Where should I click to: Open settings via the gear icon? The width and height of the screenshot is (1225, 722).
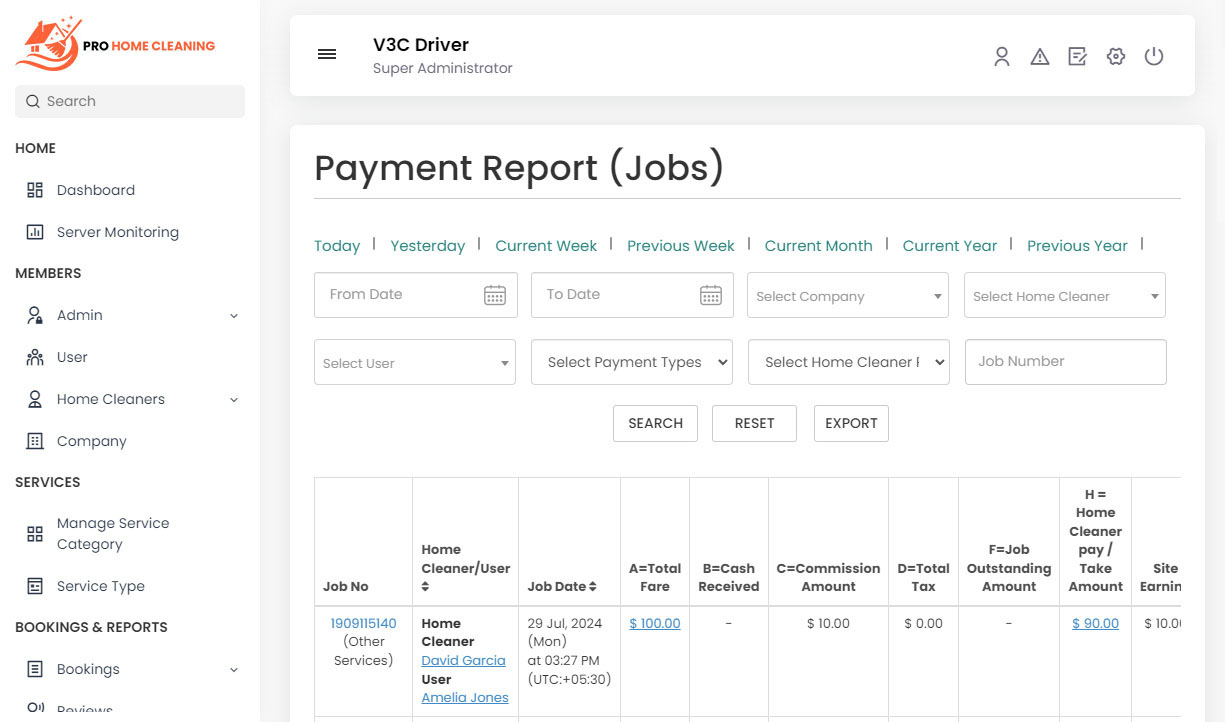coord(1116,56)
